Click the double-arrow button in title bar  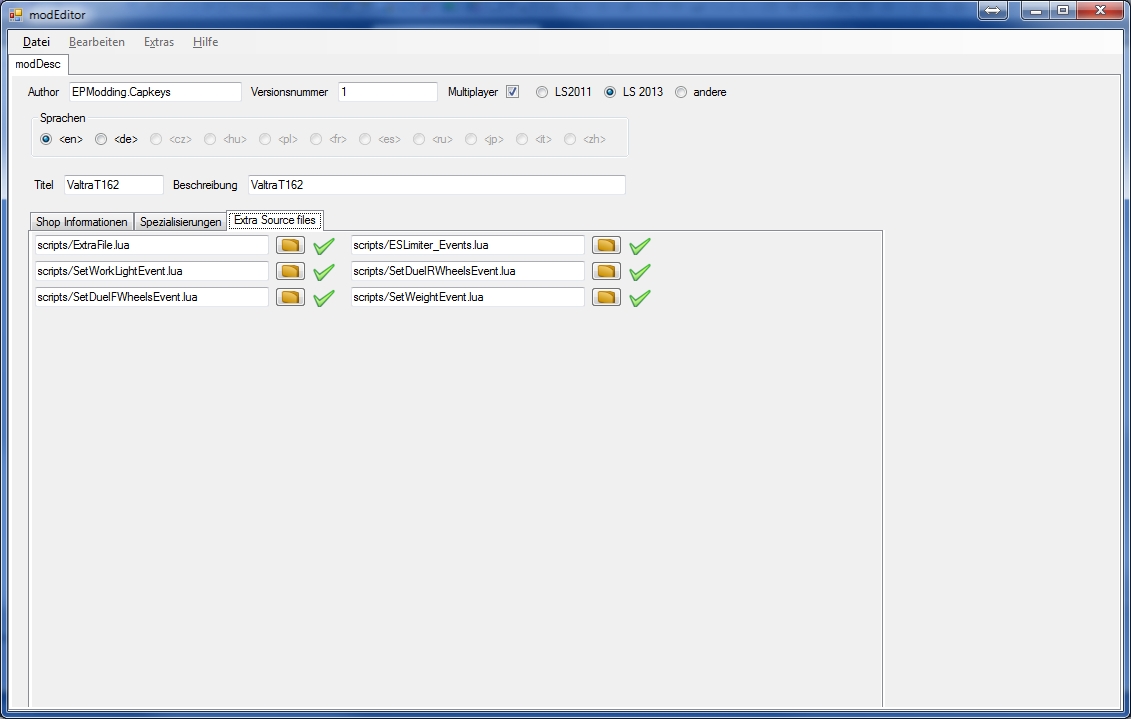[993, 10]
